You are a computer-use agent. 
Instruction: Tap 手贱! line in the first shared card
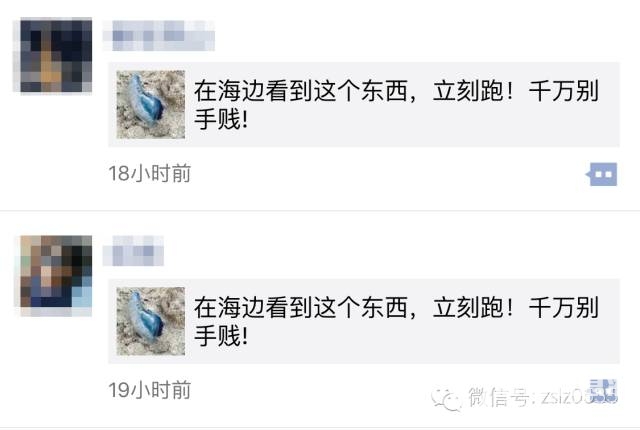(x=221, y=120)
